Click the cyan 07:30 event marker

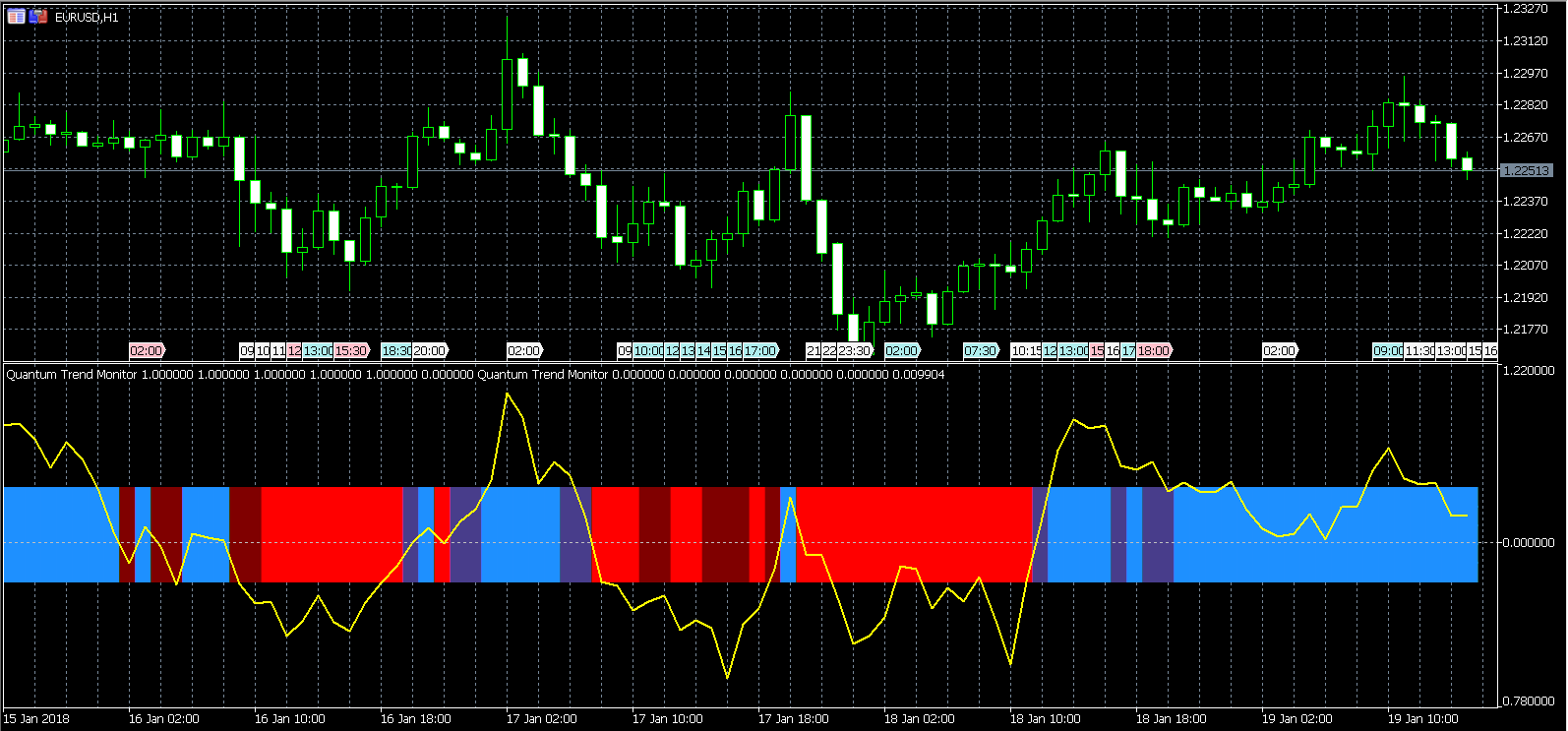click(980, 350)
